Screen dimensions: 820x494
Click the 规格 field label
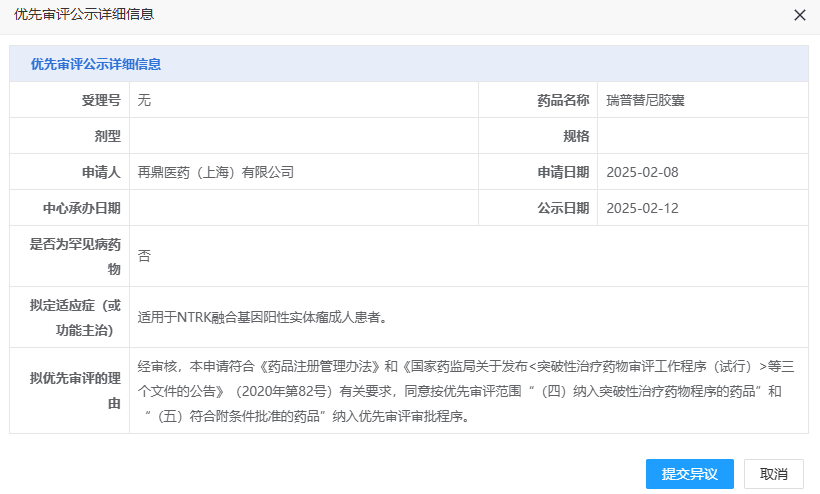click(x=576, y=136)
